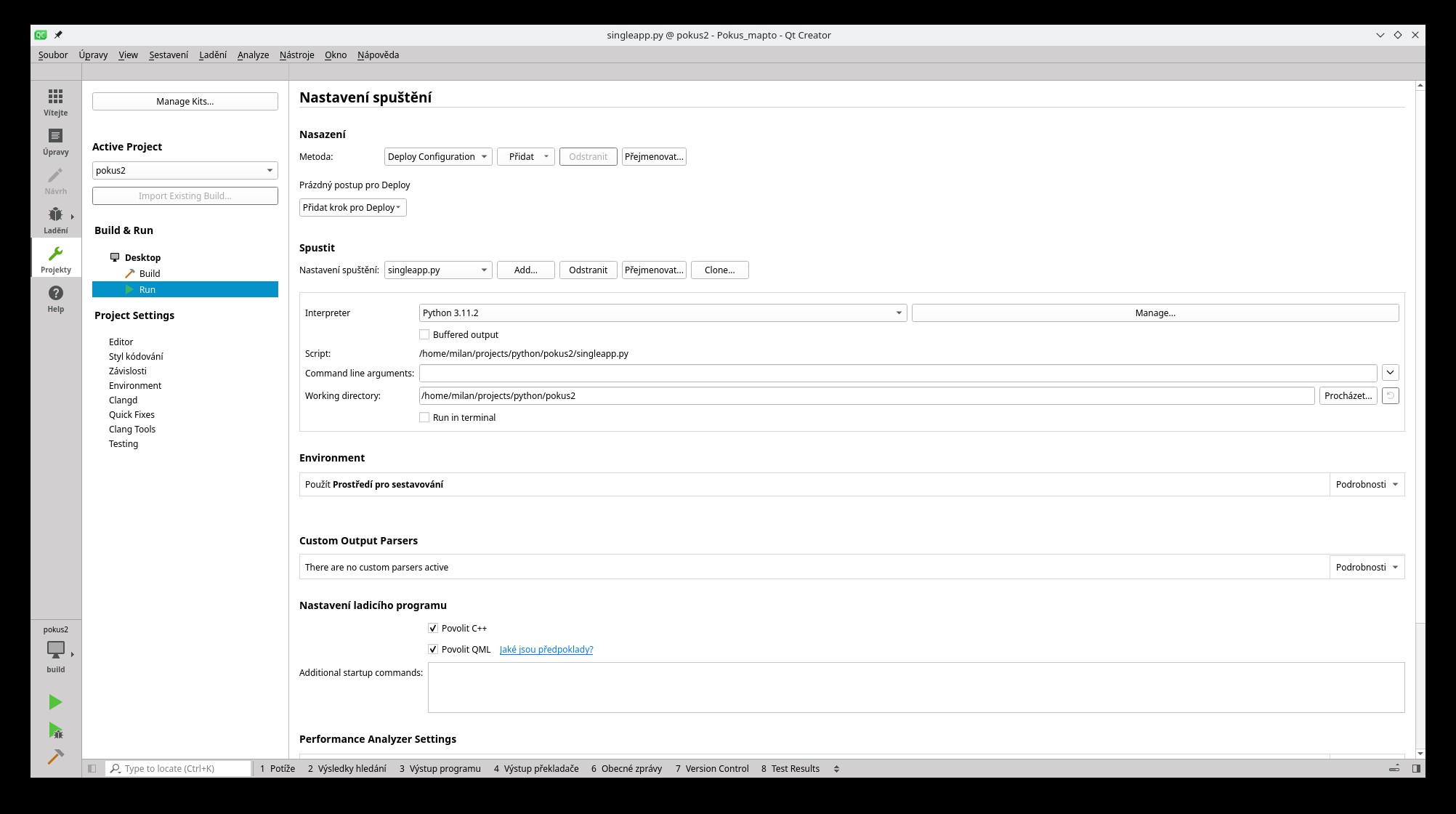Open the Nápověda menu
Viewport: 1456px width, 814px height.
coord(378,55)
